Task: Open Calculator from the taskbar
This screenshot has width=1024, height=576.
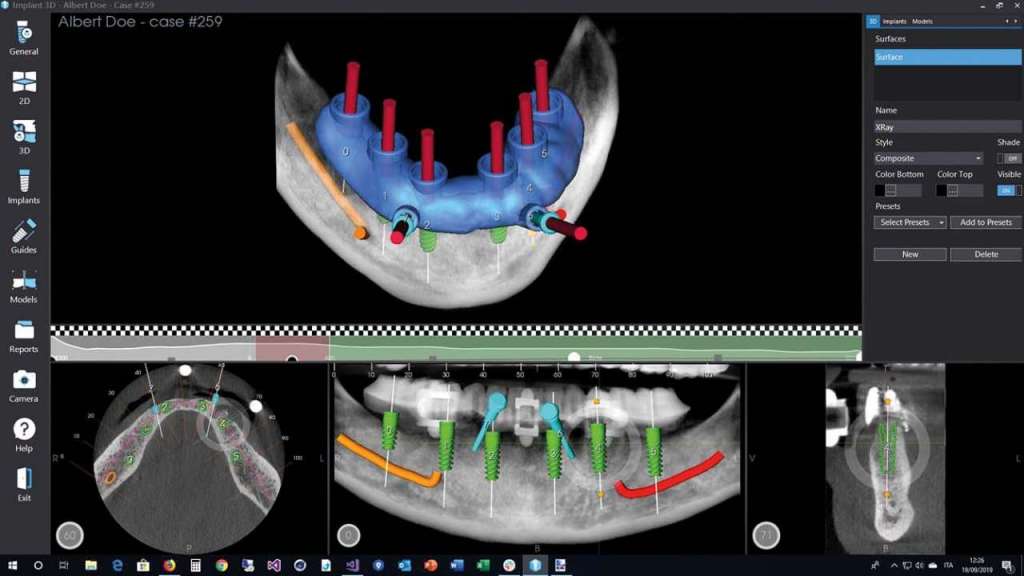Action: tap(195, 566)
